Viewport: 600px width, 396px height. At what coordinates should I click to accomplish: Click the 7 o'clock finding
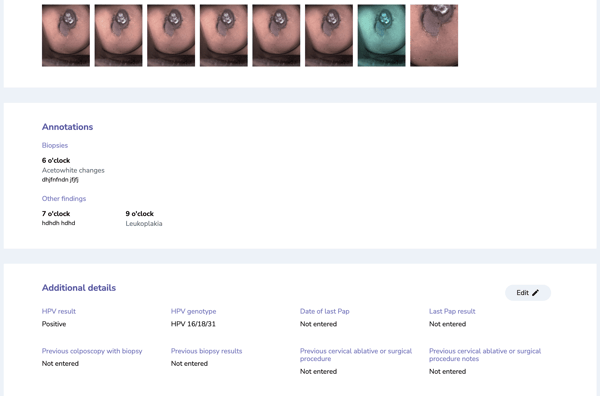tap(56, 213)
